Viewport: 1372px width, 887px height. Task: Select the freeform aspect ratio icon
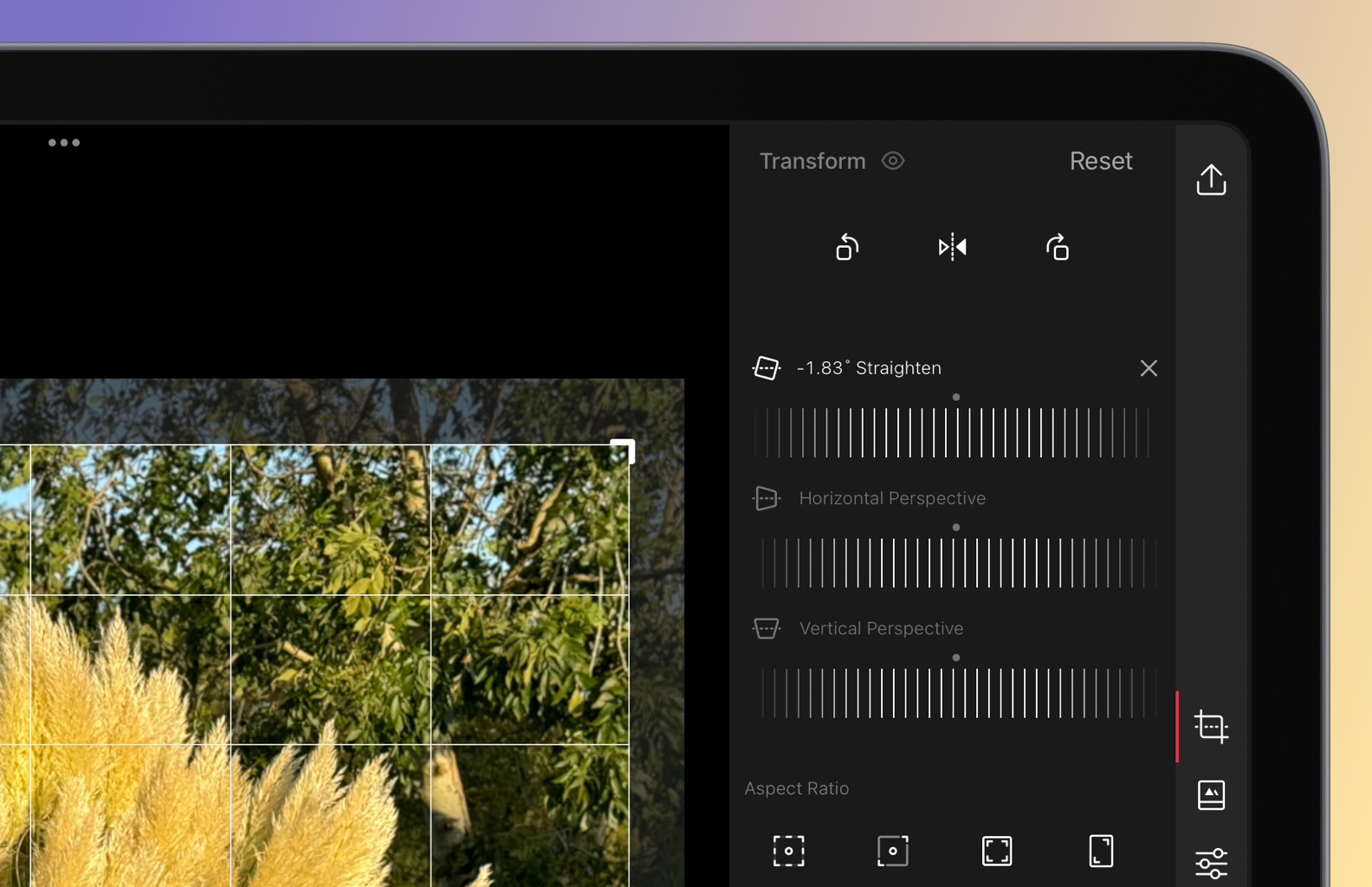pos(788,851)
